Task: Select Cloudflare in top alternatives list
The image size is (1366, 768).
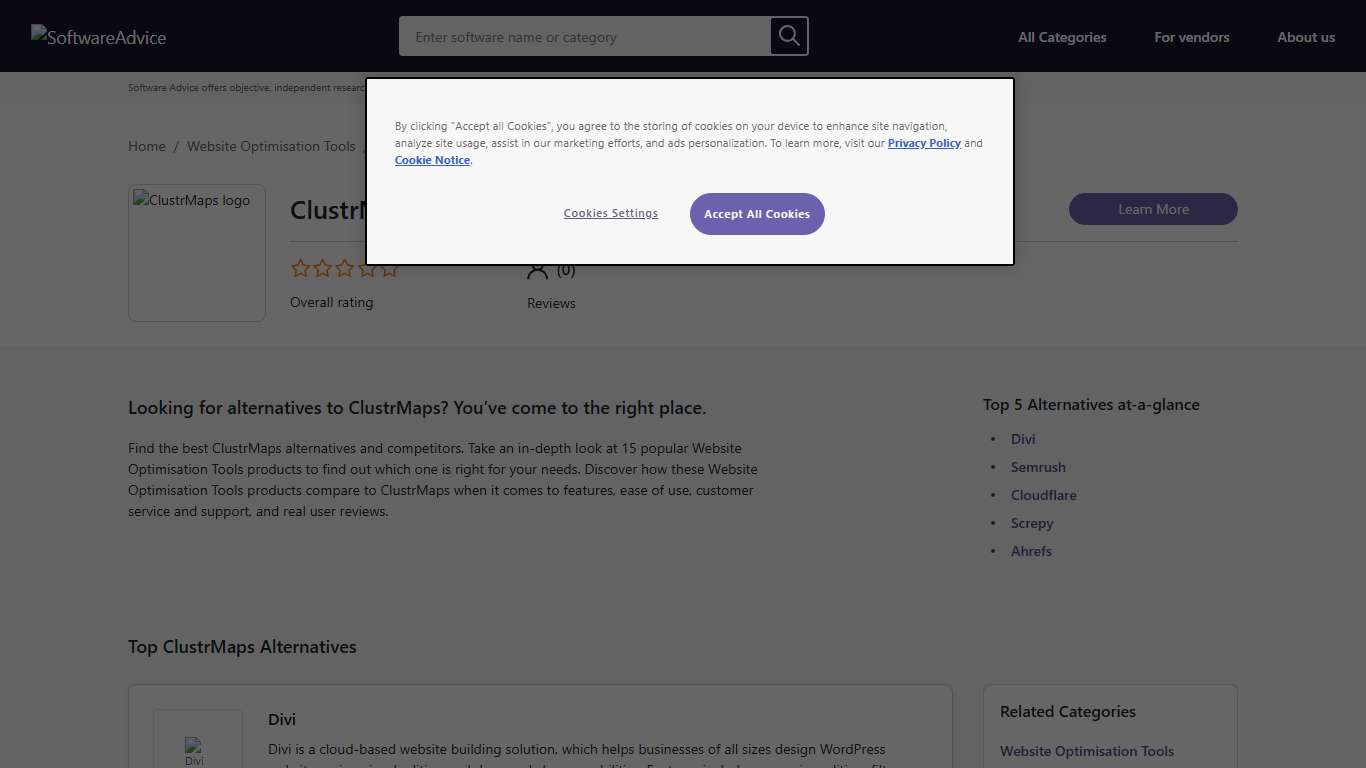Action: [x=1043, y=495]
